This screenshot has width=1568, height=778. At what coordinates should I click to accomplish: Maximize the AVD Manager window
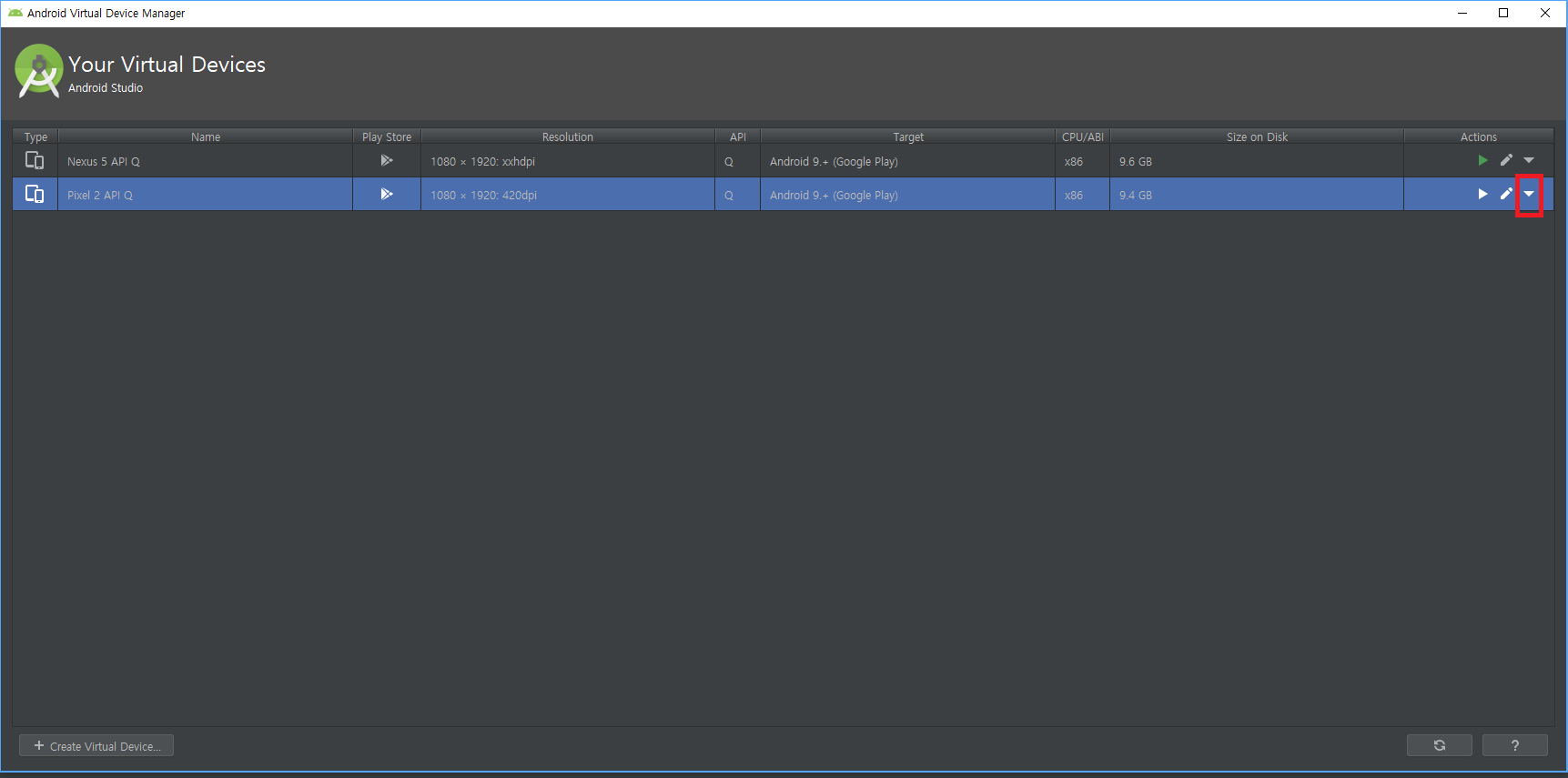coord(1503,13)
